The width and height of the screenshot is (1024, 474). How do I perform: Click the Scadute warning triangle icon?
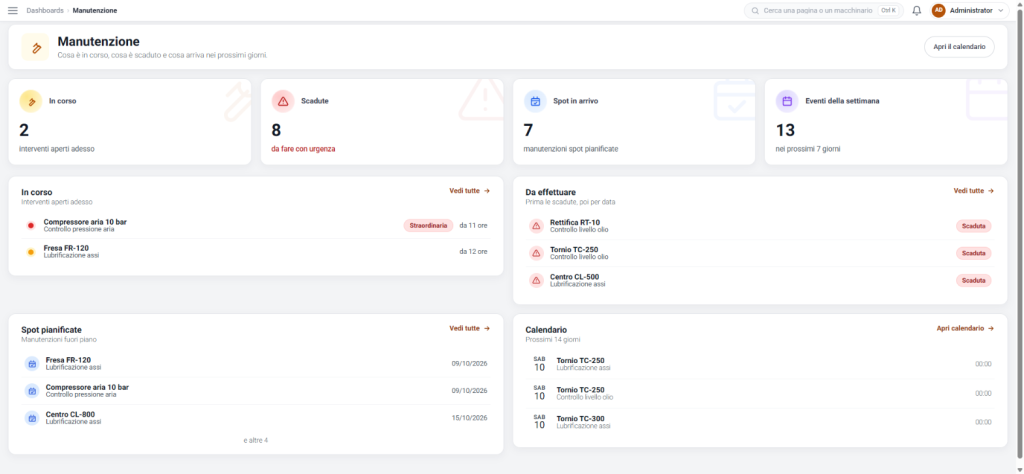point(283,101)
